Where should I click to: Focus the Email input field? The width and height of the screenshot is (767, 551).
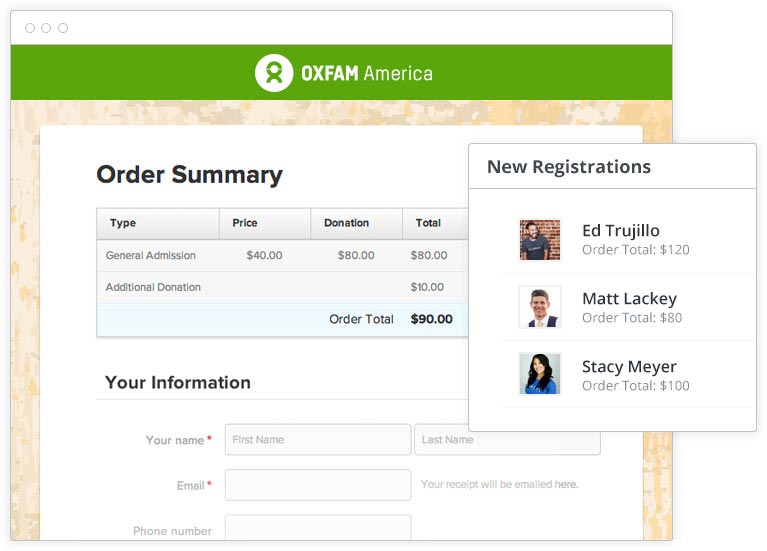click(318, 485)
